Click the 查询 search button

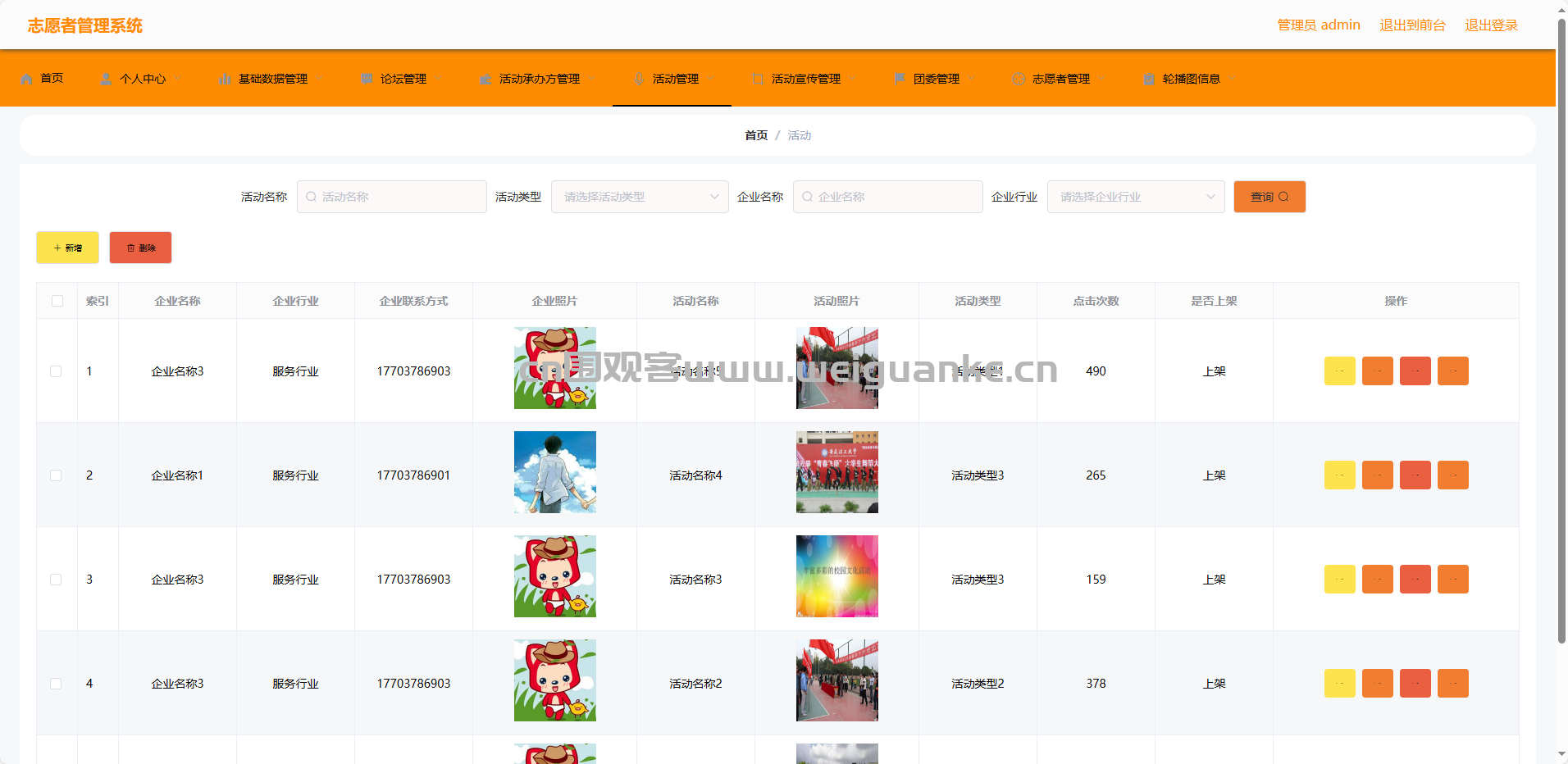tap(1269, 197)
